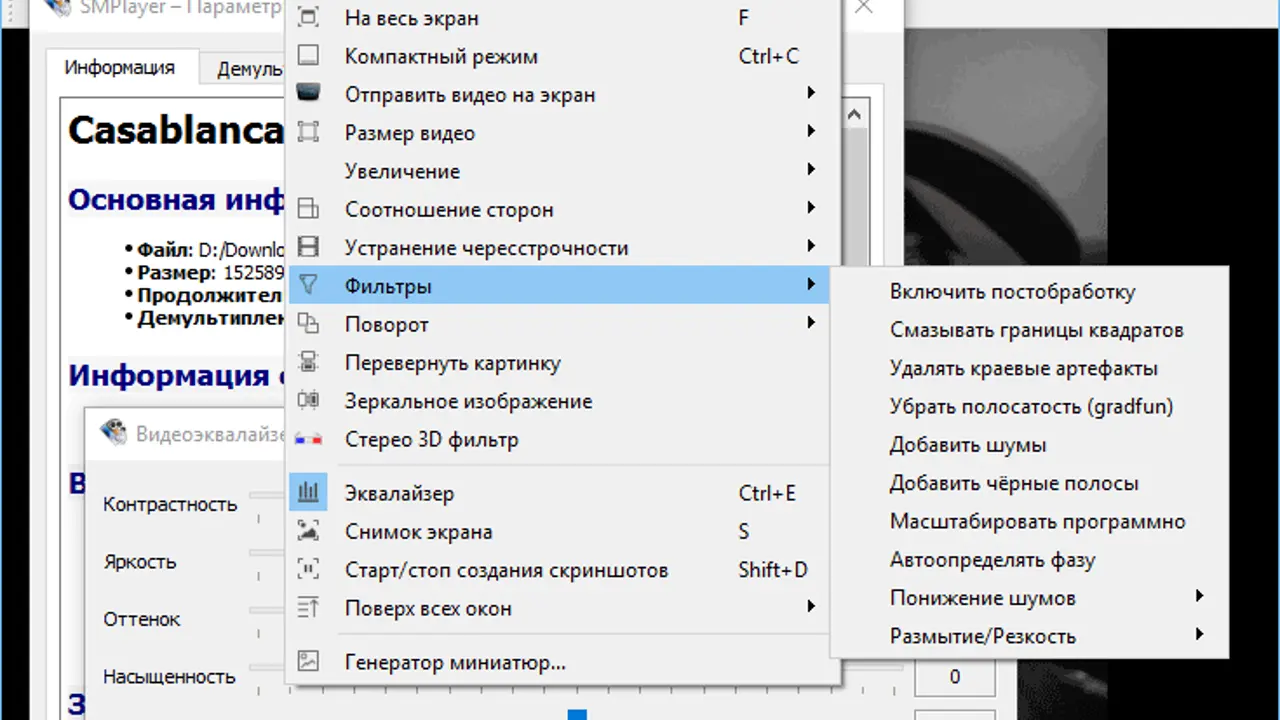Screen dimensions: 1280x720
Task: Enable Добавить шумы filter option
Action: 967,445
